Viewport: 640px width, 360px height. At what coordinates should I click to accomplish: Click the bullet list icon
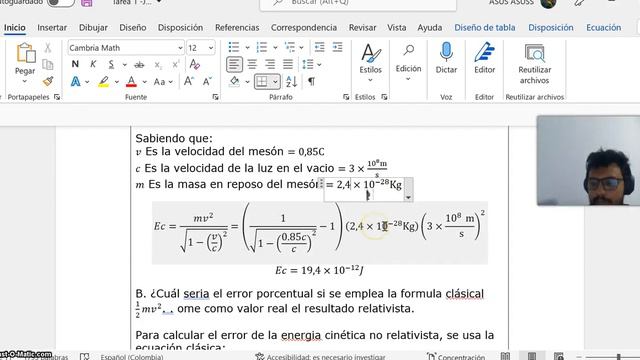234,47
